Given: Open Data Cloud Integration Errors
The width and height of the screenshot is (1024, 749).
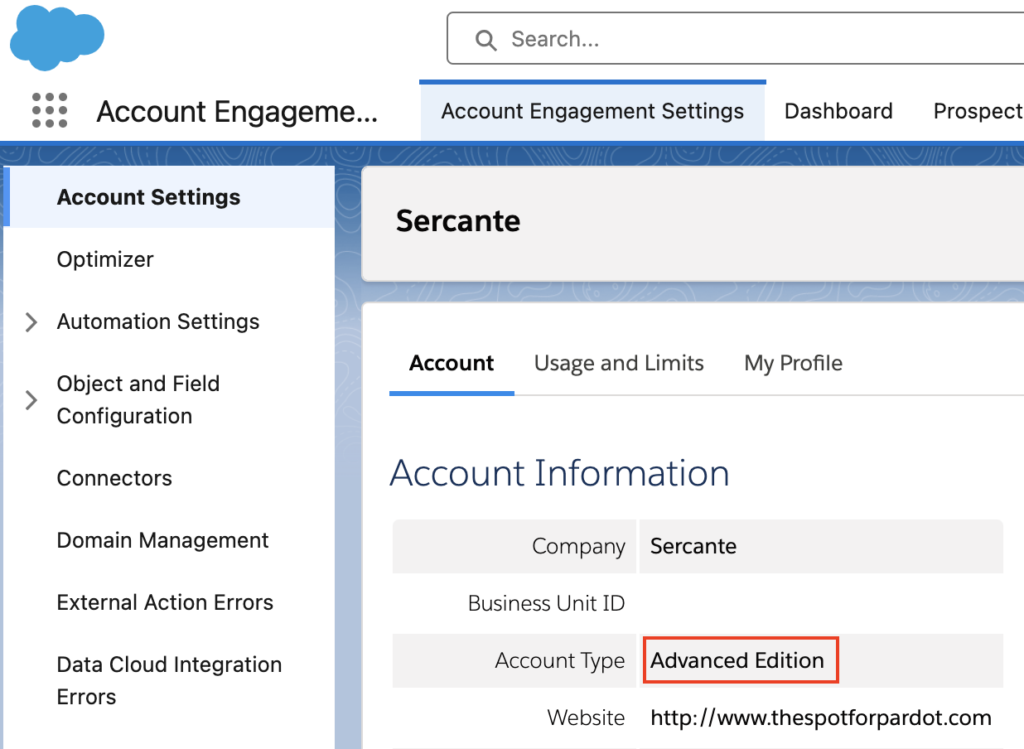Looking at the screenshot, I should (x=168, y=680).
